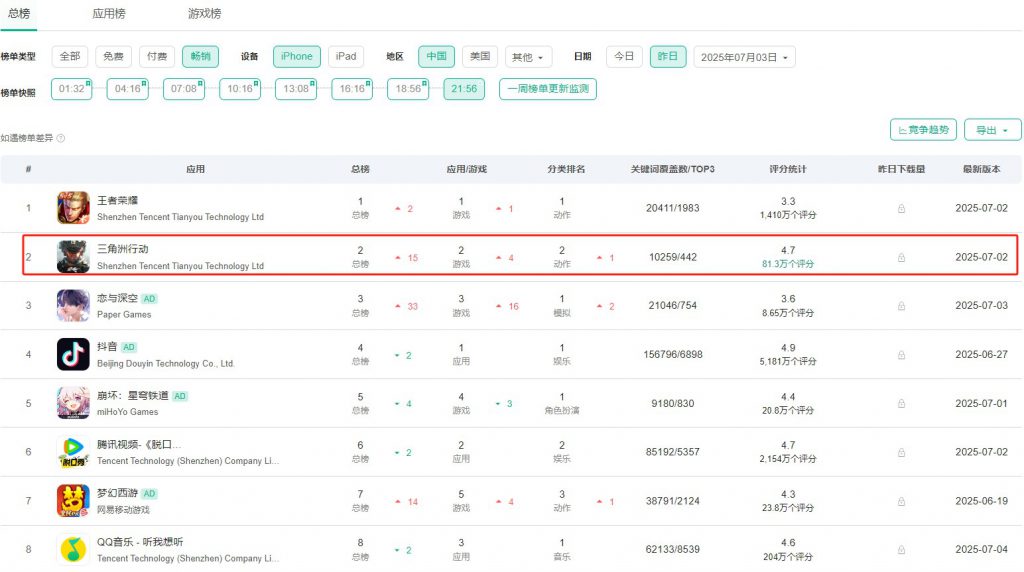Open the 恋与深空 app name link
This screenshot has width=1024, height=572.
click(118, 298)
